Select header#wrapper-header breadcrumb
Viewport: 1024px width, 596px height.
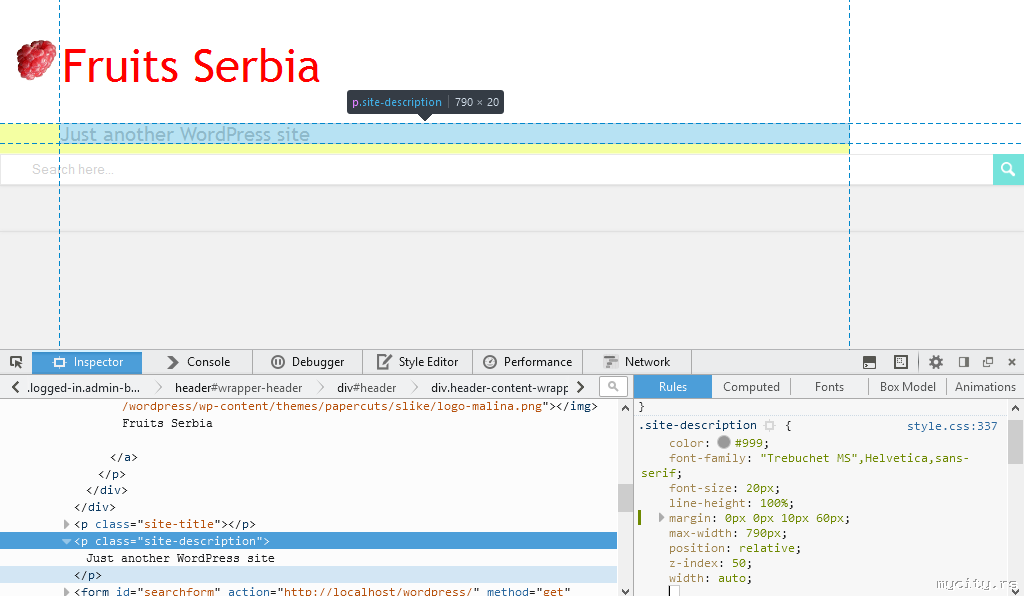coord(238,388)
